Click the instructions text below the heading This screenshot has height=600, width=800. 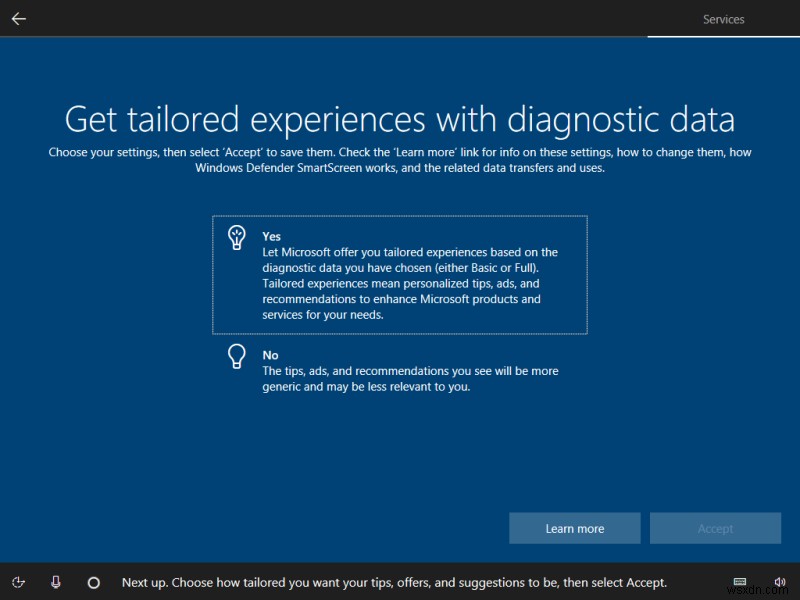pos(400,160)
